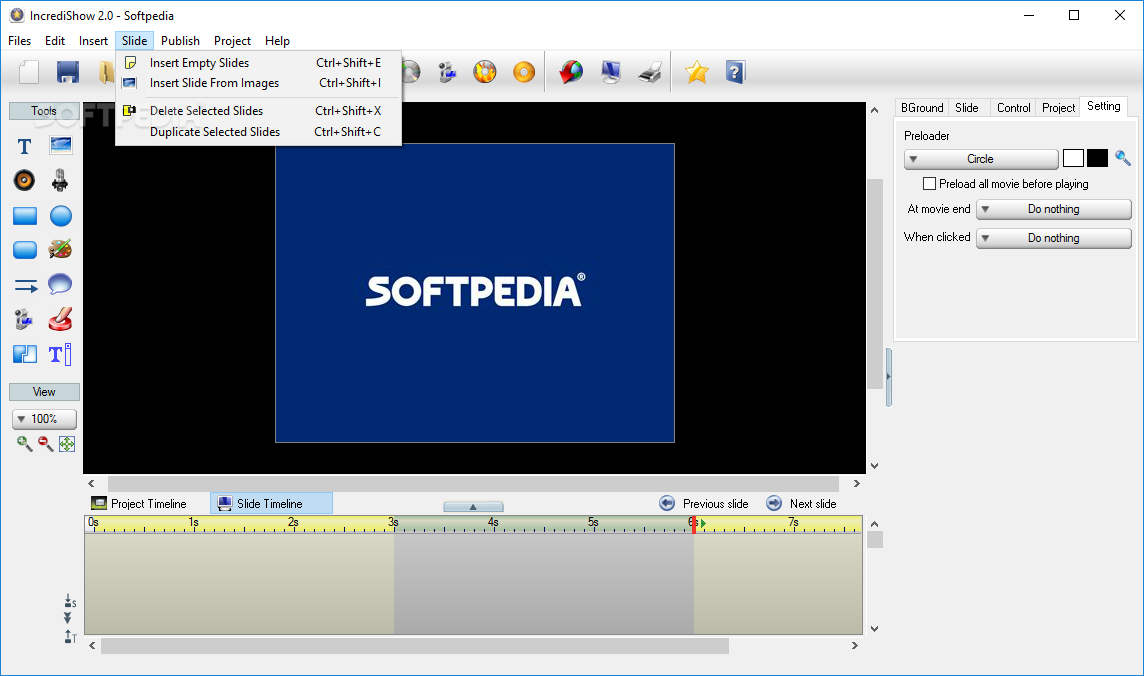Open the When clicked dropdown
Image resolution: width=1144 pixels, height=676 pixels.
click(x=1054, y=238)
